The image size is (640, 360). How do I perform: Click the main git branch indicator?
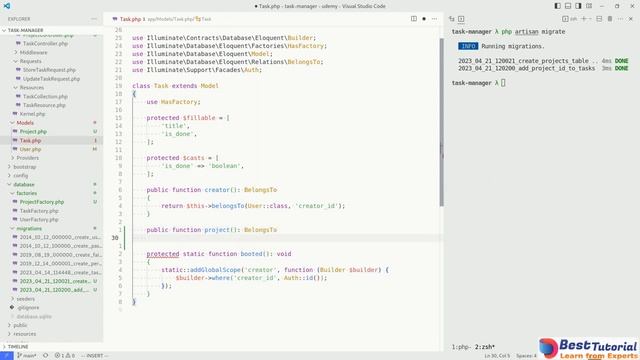coord(27,356)
